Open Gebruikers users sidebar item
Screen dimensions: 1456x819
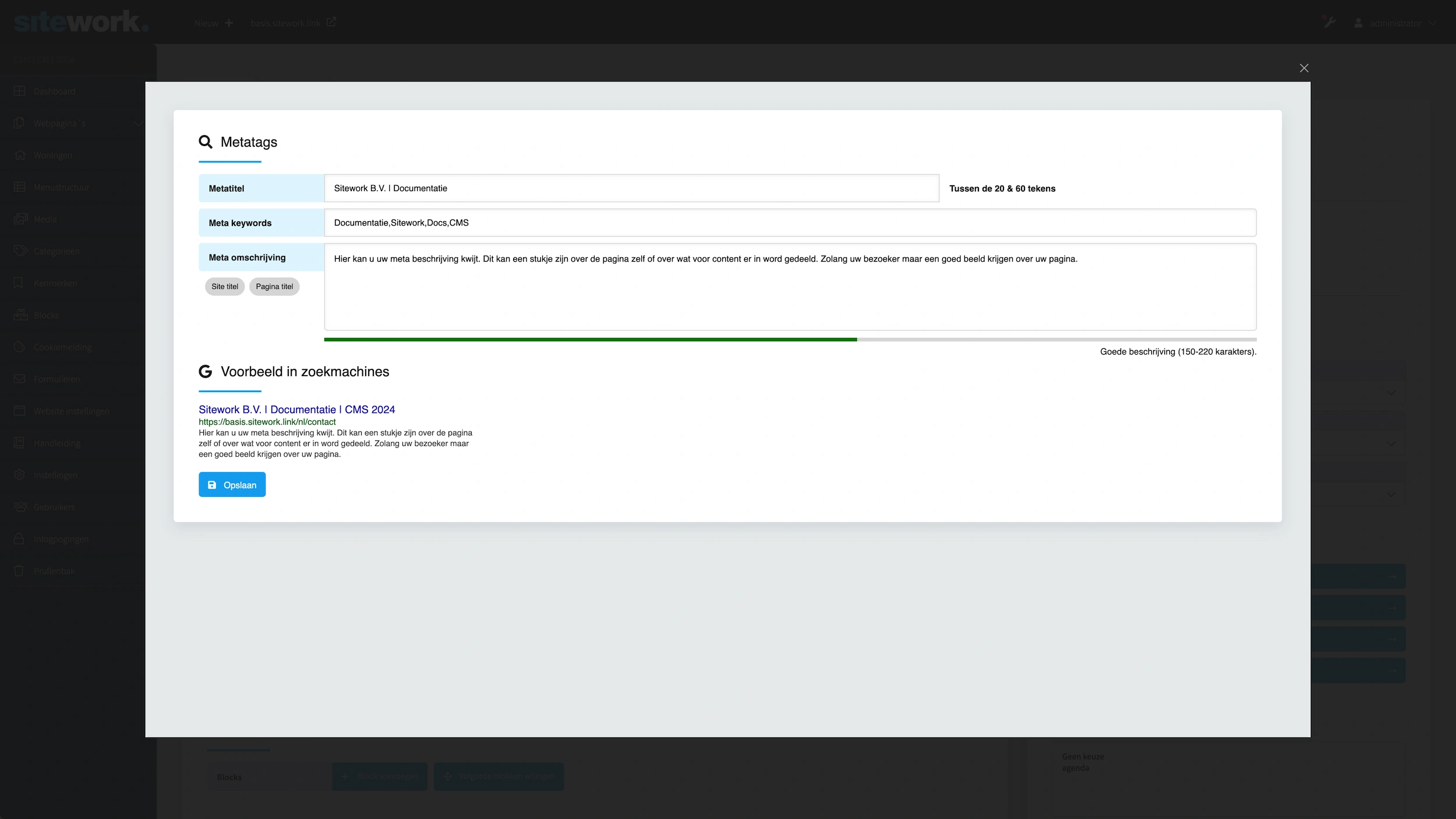pos(54,507)
